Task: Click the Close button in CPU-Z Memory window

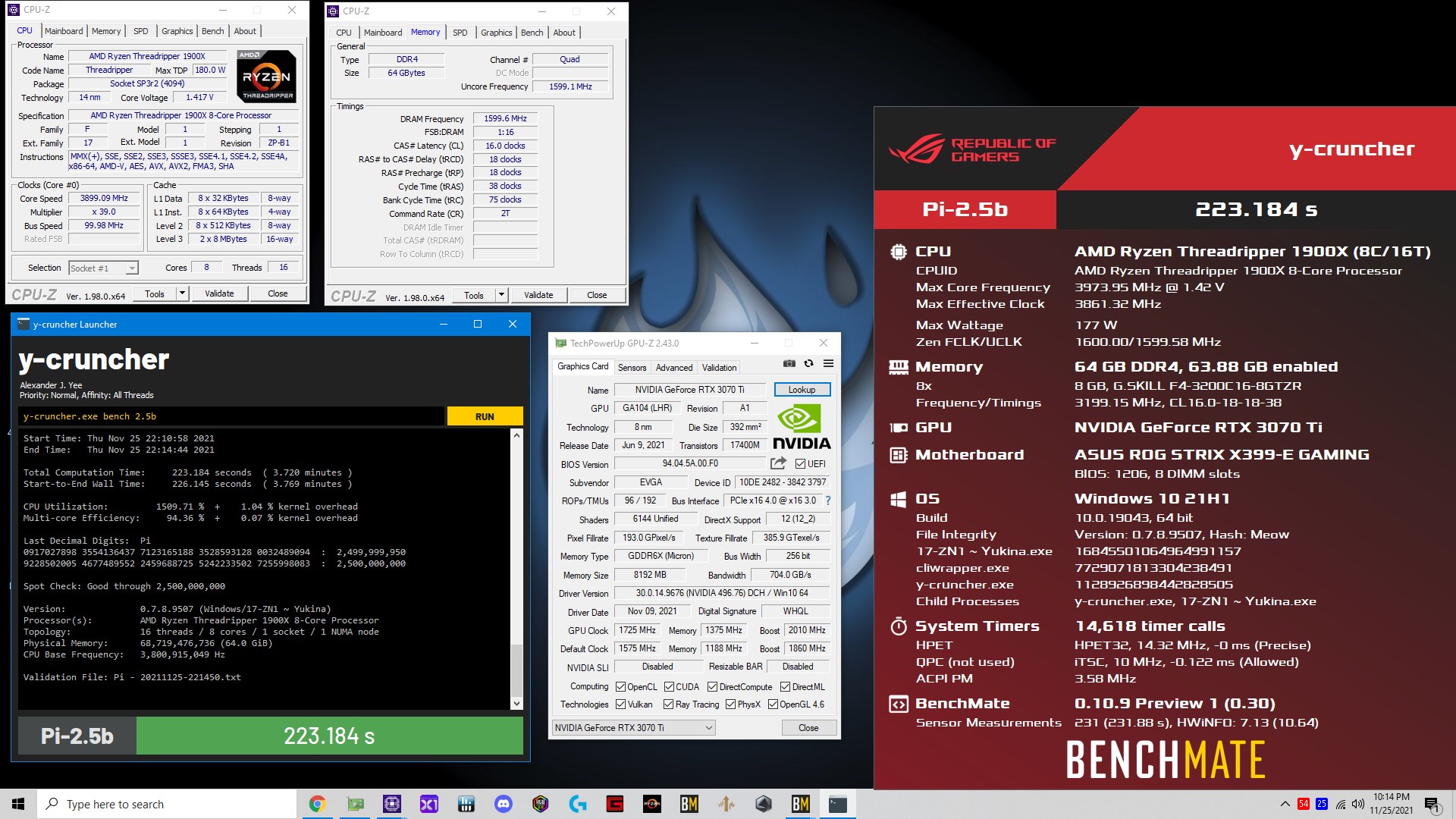Action: [x=597, y=295]
